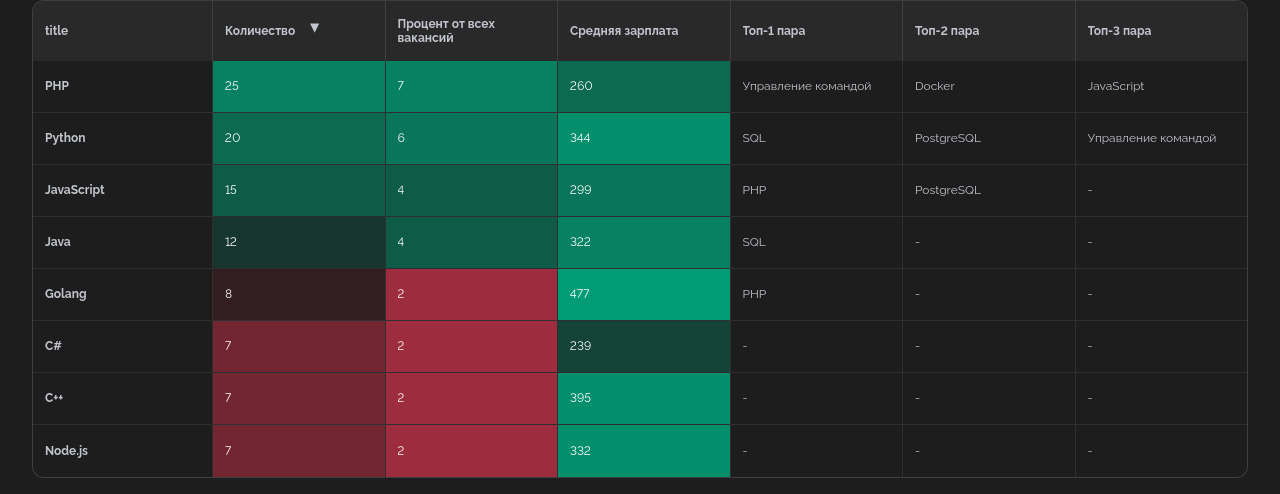Click the Топ-3 пара column header
Image resolution: width=1280 pixels, height=494 pixels.
(1119, 31)
